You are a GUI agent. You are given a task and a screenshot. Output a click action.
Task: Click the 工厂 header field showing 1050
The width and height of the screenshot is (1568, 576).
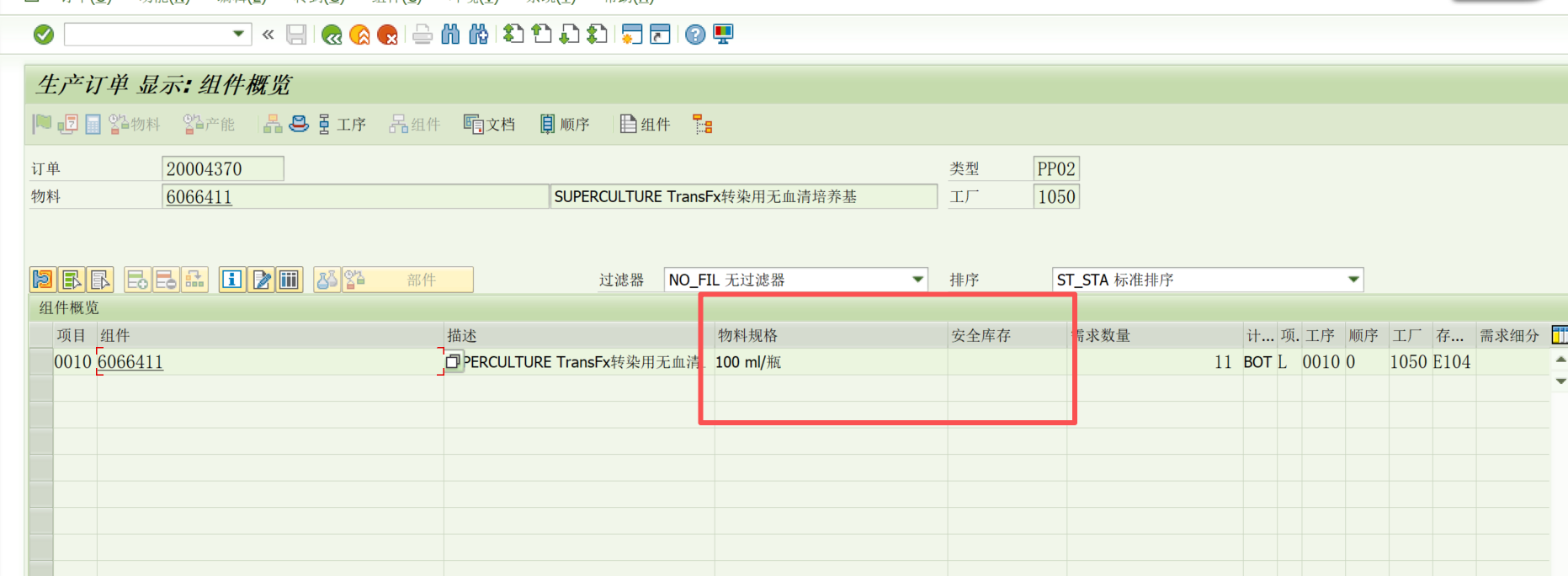tap(1056, 196)
